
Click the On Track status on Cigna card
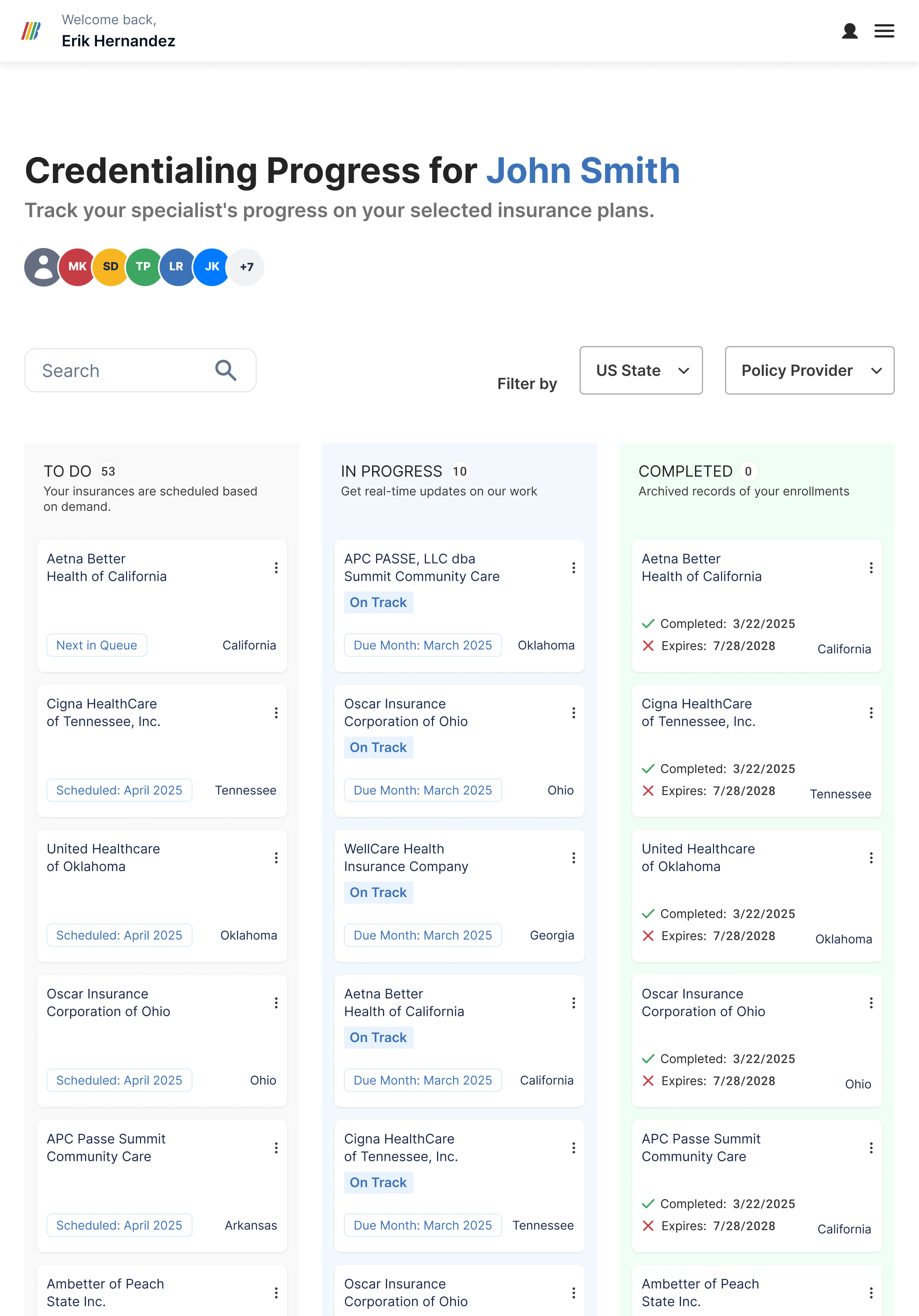pyautogui.click(x=379, y=1182)
